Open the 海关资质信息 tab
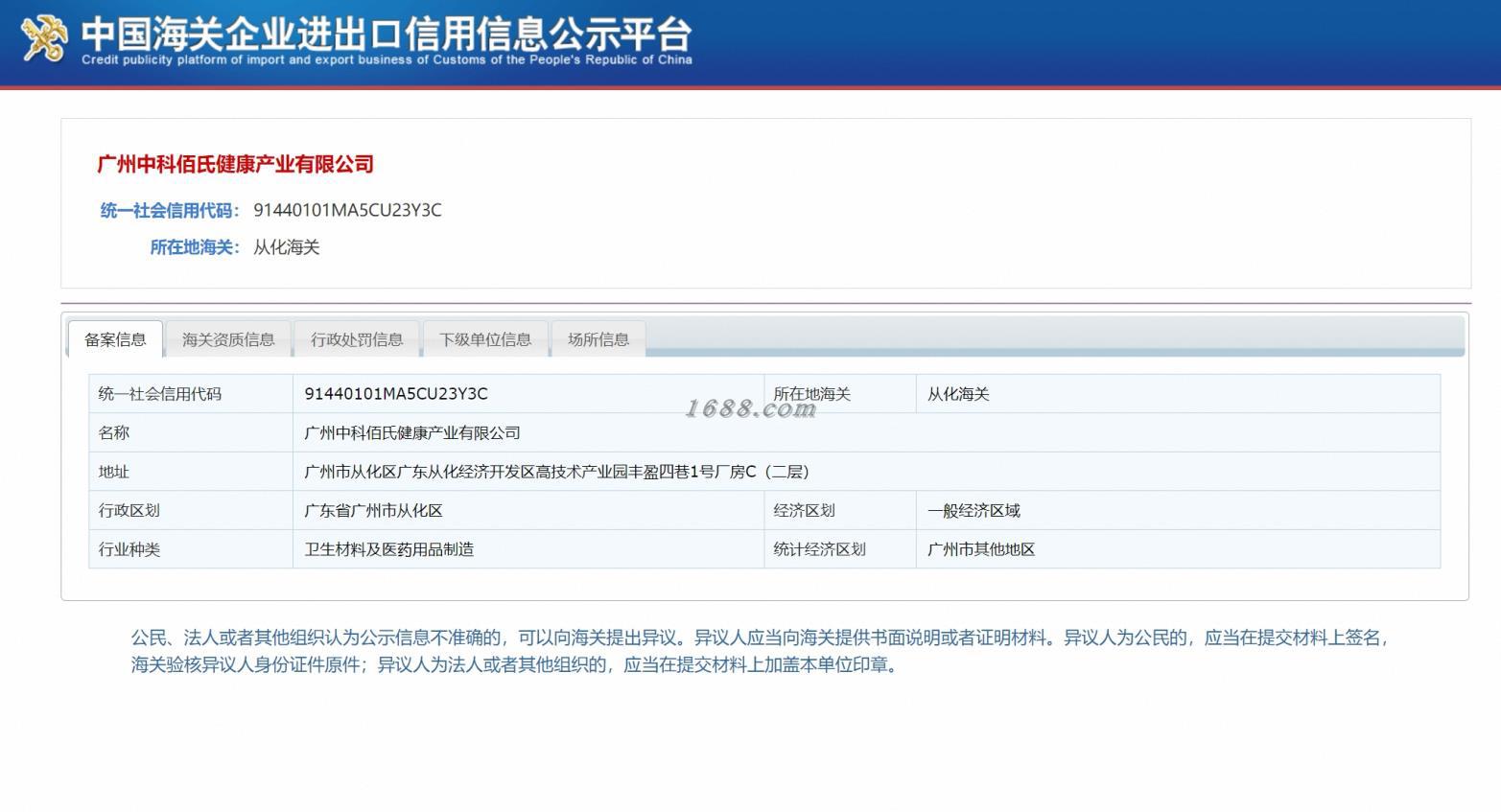Image resolution: width=1501 pixels, height=812 pixels. 228,339
